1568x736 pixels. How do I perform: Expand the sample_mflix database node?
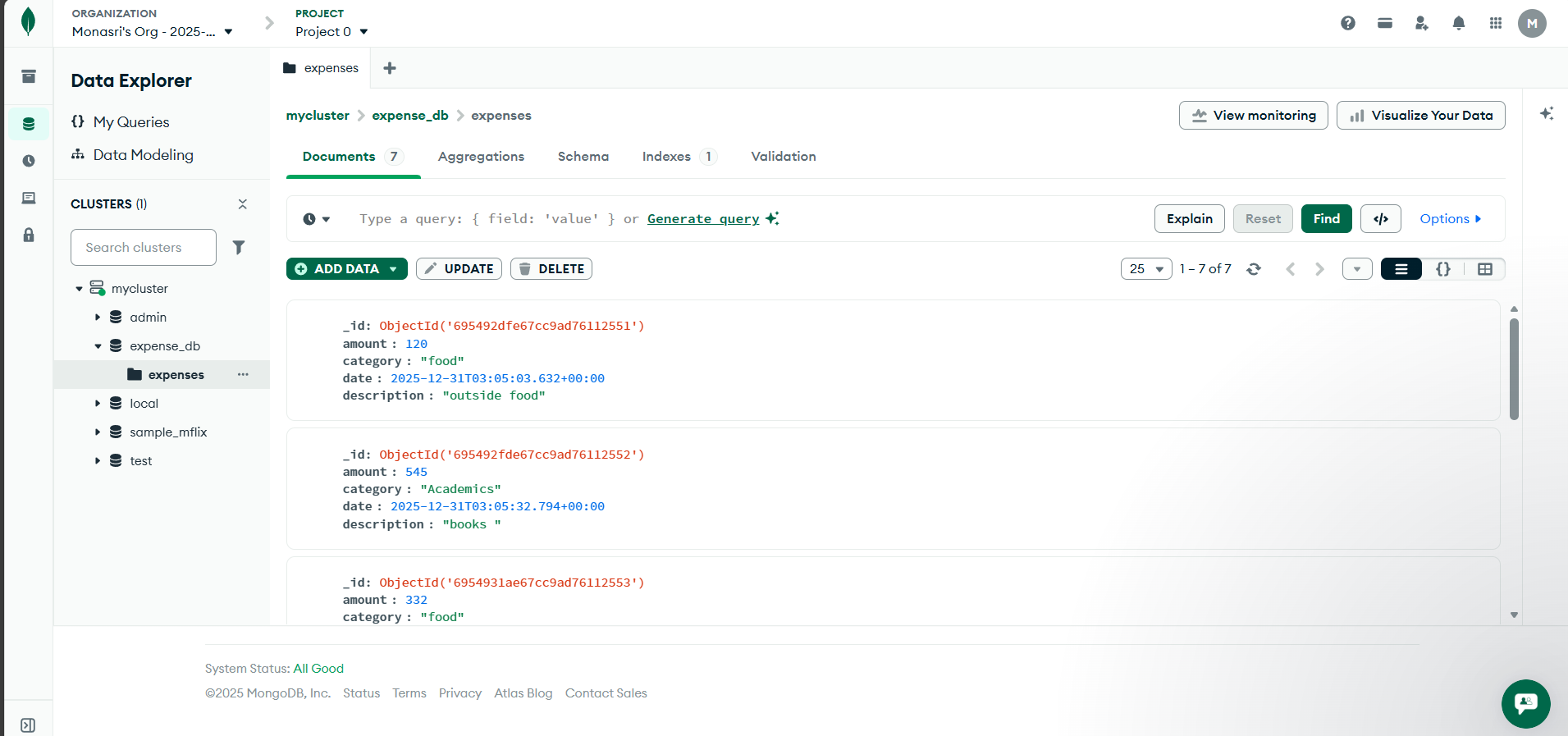[98, 432]
